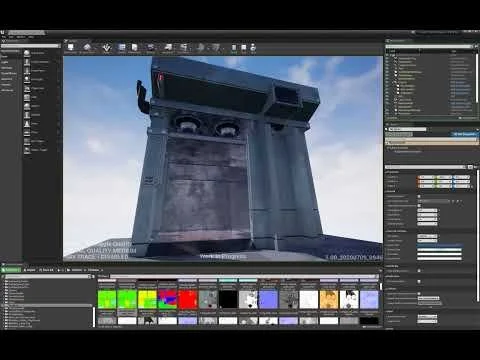The image size is (480, 360).
Task: Select the red-blue-green multicolor texture thumbnail
Action: coord(167,299)
